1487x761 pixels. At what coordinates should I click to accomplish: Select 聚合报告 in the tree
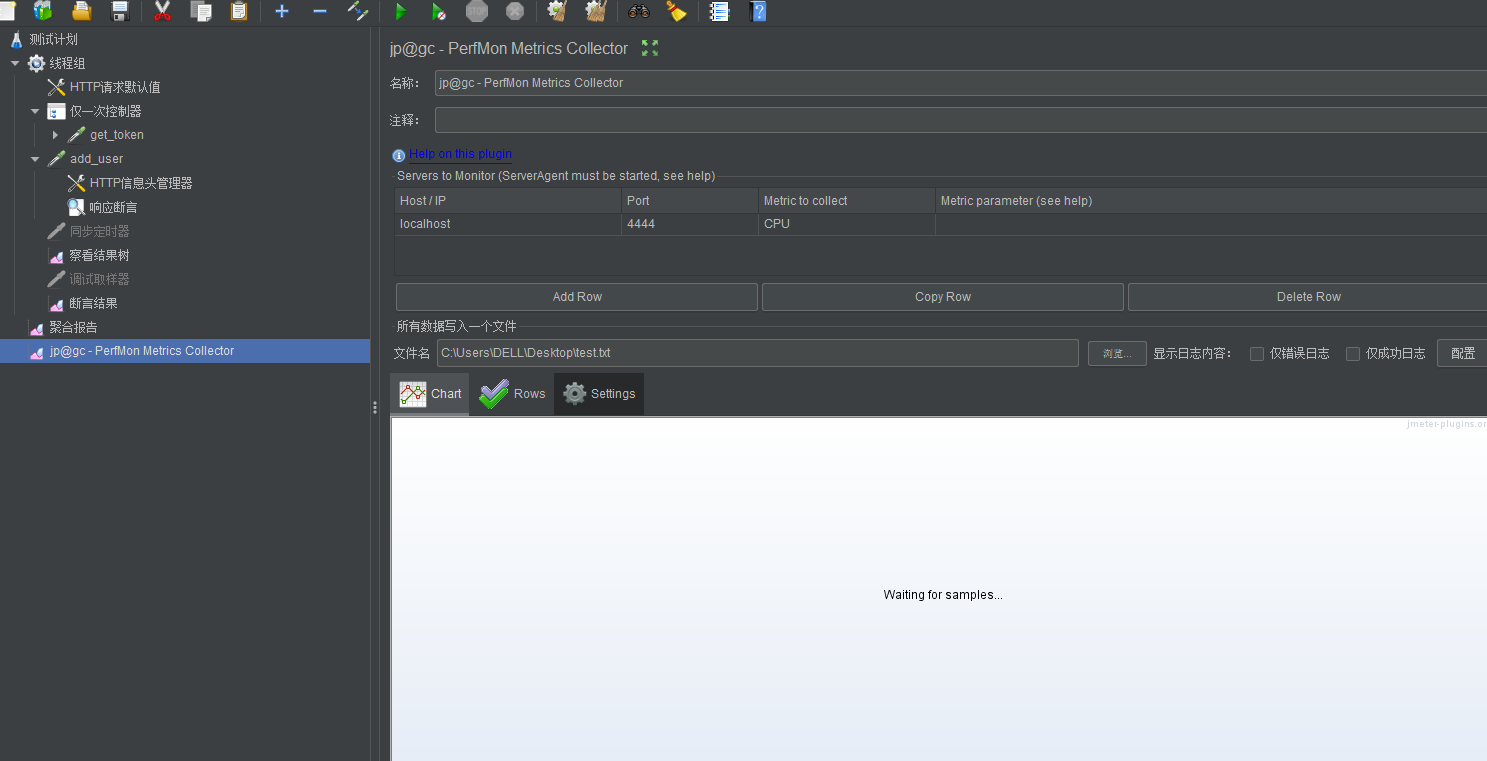(x=73, y=327)
